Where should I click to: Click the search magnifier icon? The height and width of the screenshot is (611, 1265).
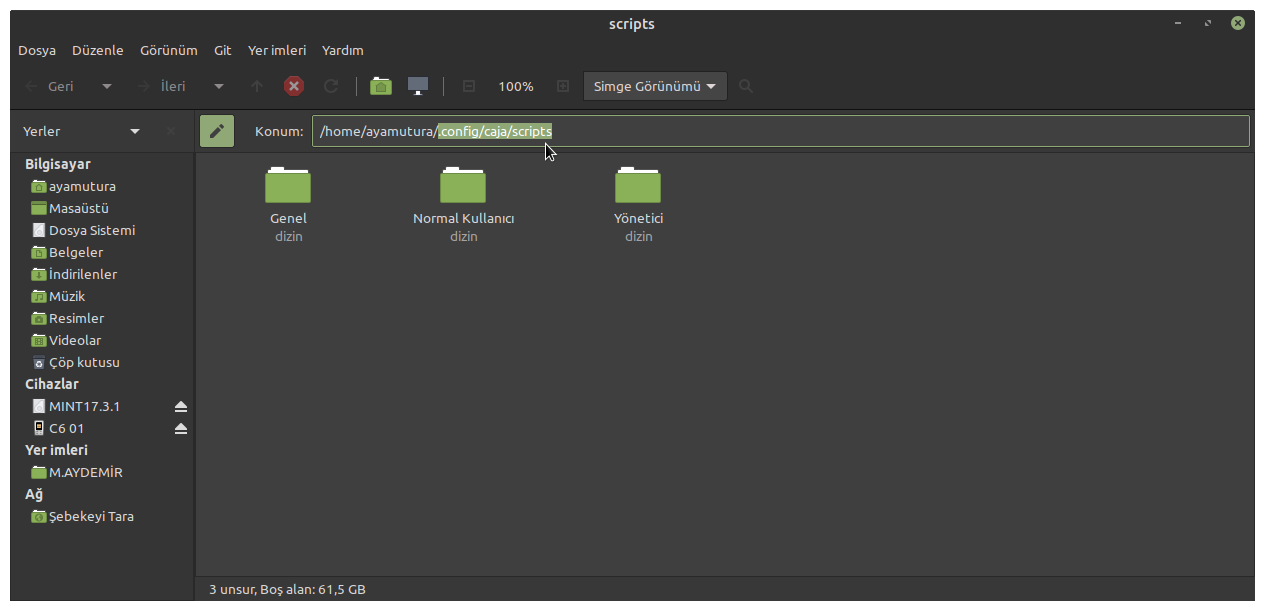[746, 86]
